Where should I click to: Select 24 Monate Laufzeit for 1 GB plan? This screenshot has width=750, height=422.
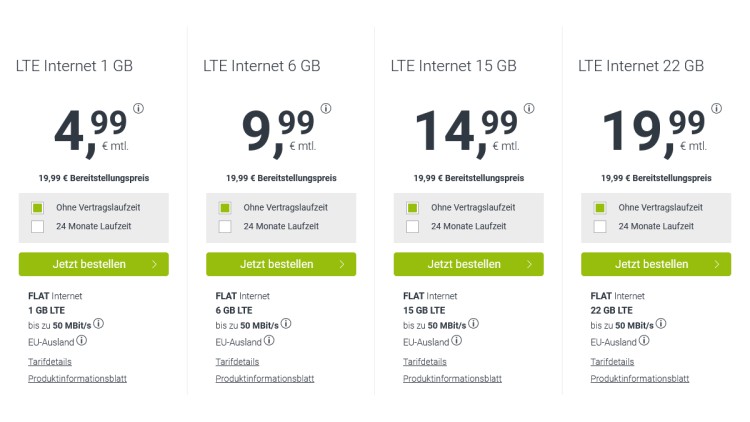(x=38, y=226)
